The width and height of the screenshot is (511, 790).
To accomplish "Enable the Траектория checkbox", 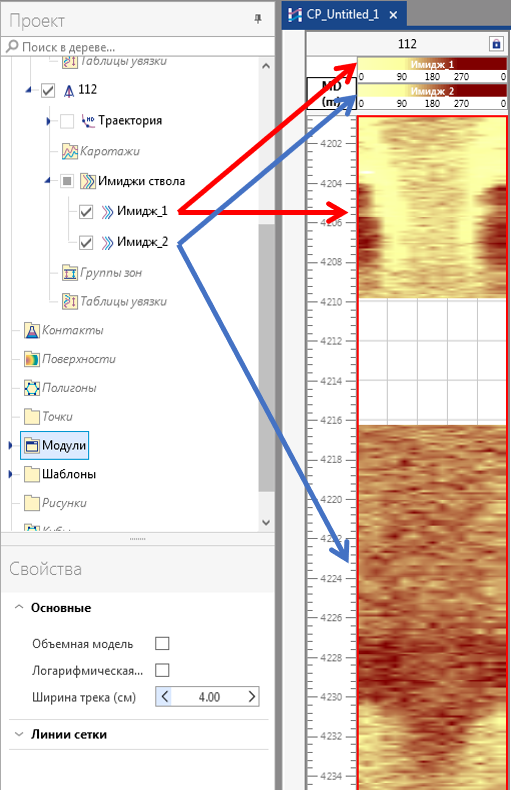I will pos(67,121).
